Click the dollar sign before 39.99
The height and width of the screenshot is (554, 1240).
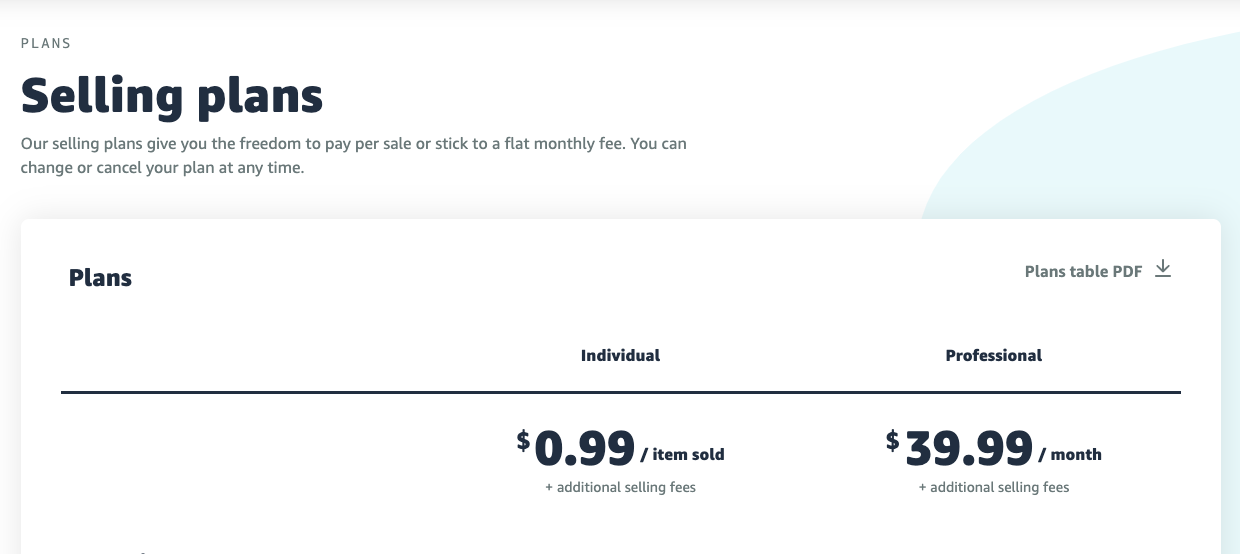[x=892, y=440]
